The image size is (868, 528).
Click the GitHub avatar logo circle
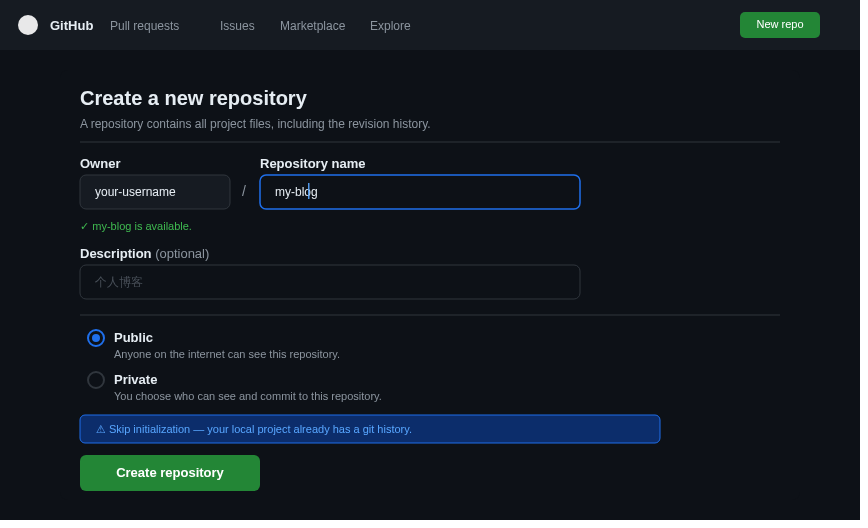click(28, 25)
